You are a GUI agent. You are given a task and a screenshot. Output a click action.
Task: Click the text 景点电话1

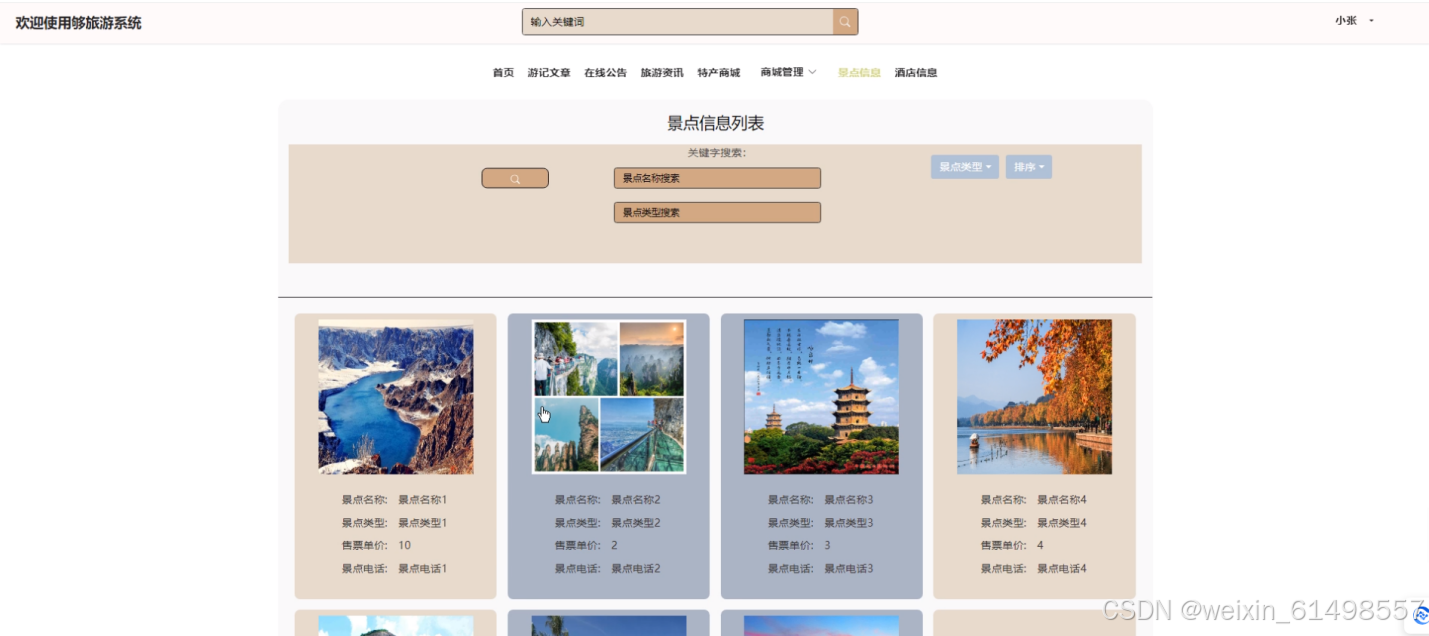click(x=423, y=569)
